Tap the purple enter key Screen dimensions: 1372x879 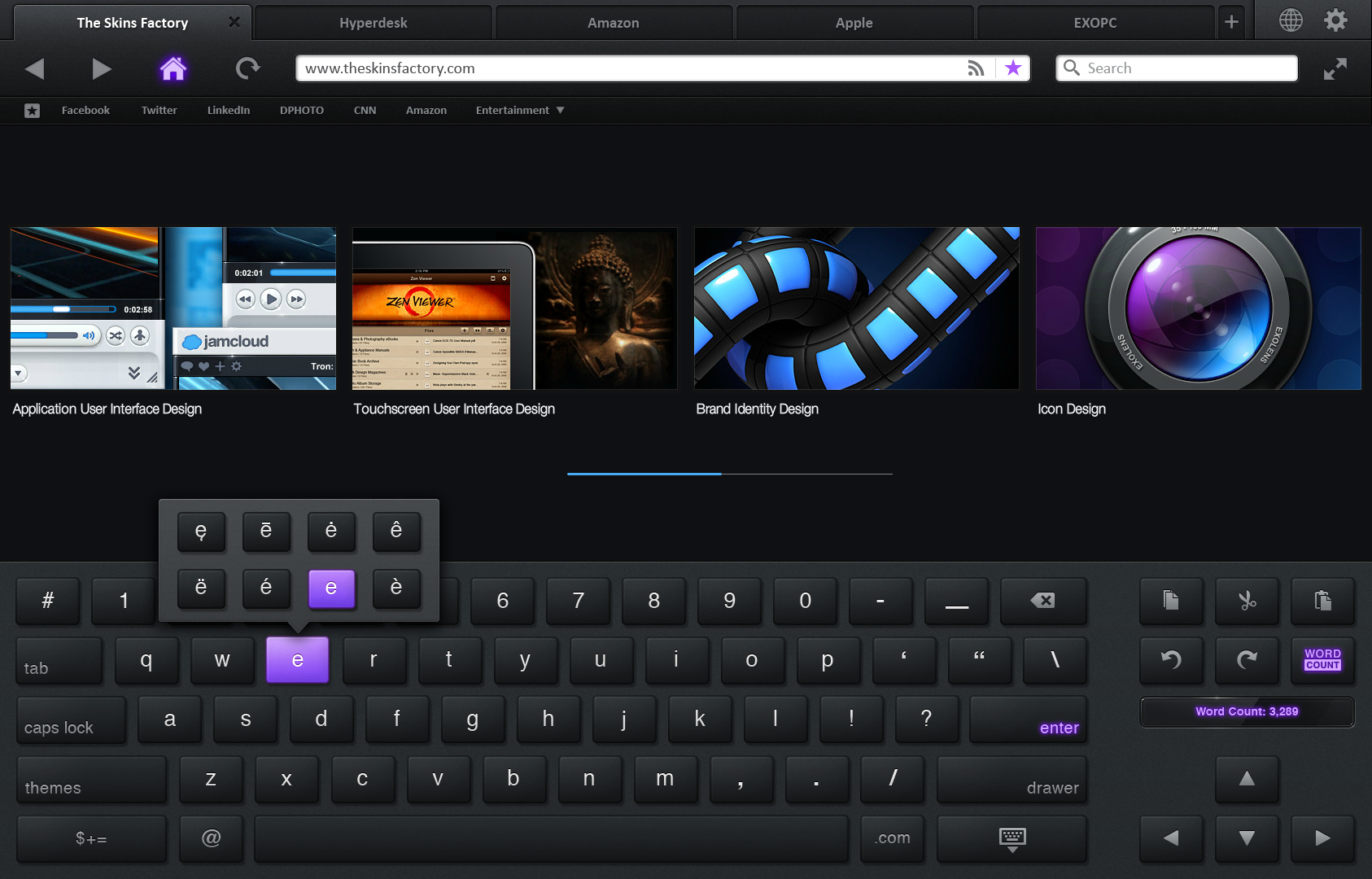[x=1029, y=719]
